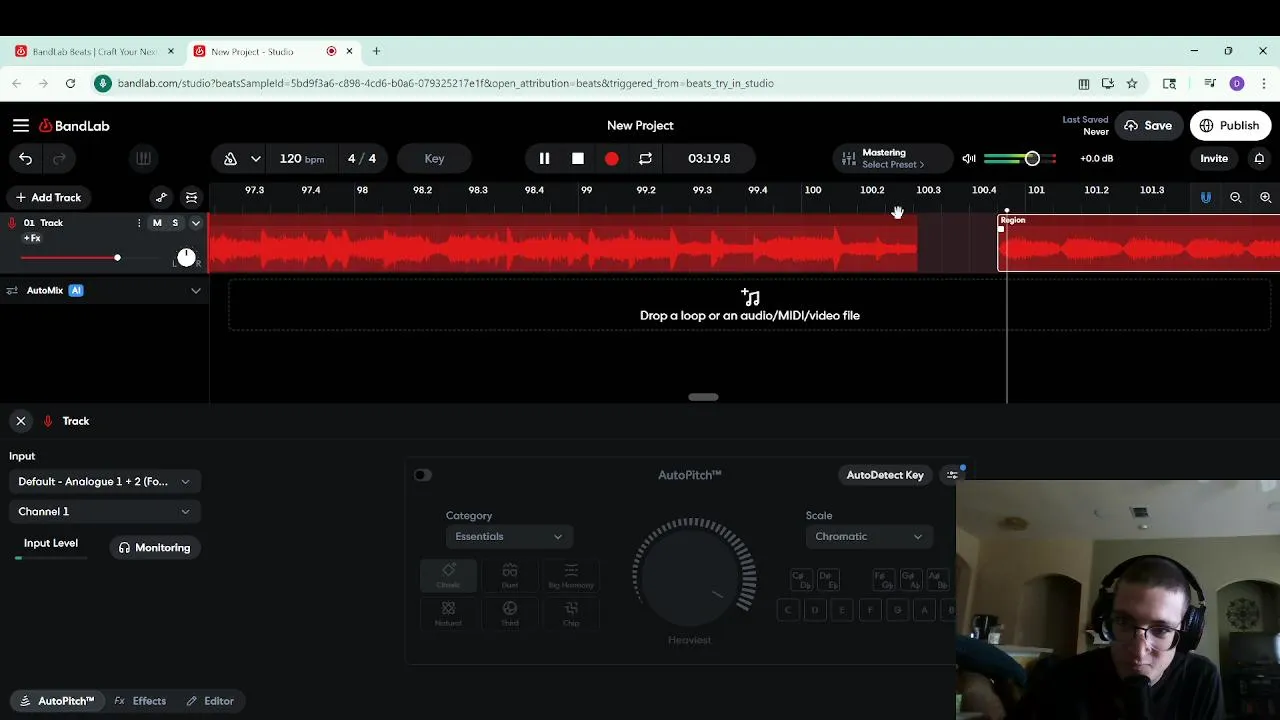
Task: Select the Duet AutoPitch preset
Action: (510, 575)
